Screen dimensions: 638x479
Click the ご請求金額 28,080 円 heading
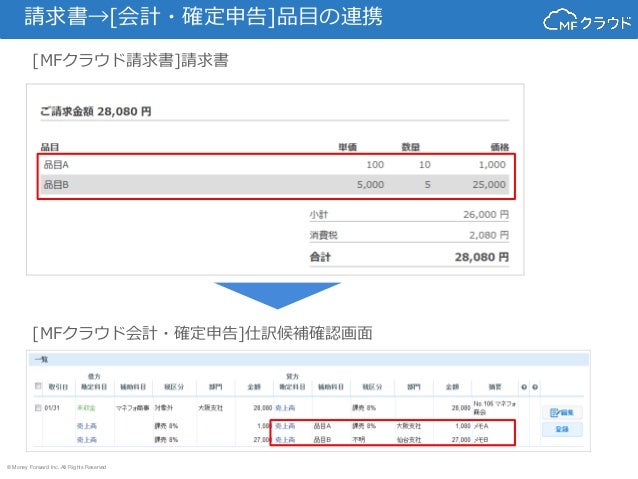click(96, 112)
